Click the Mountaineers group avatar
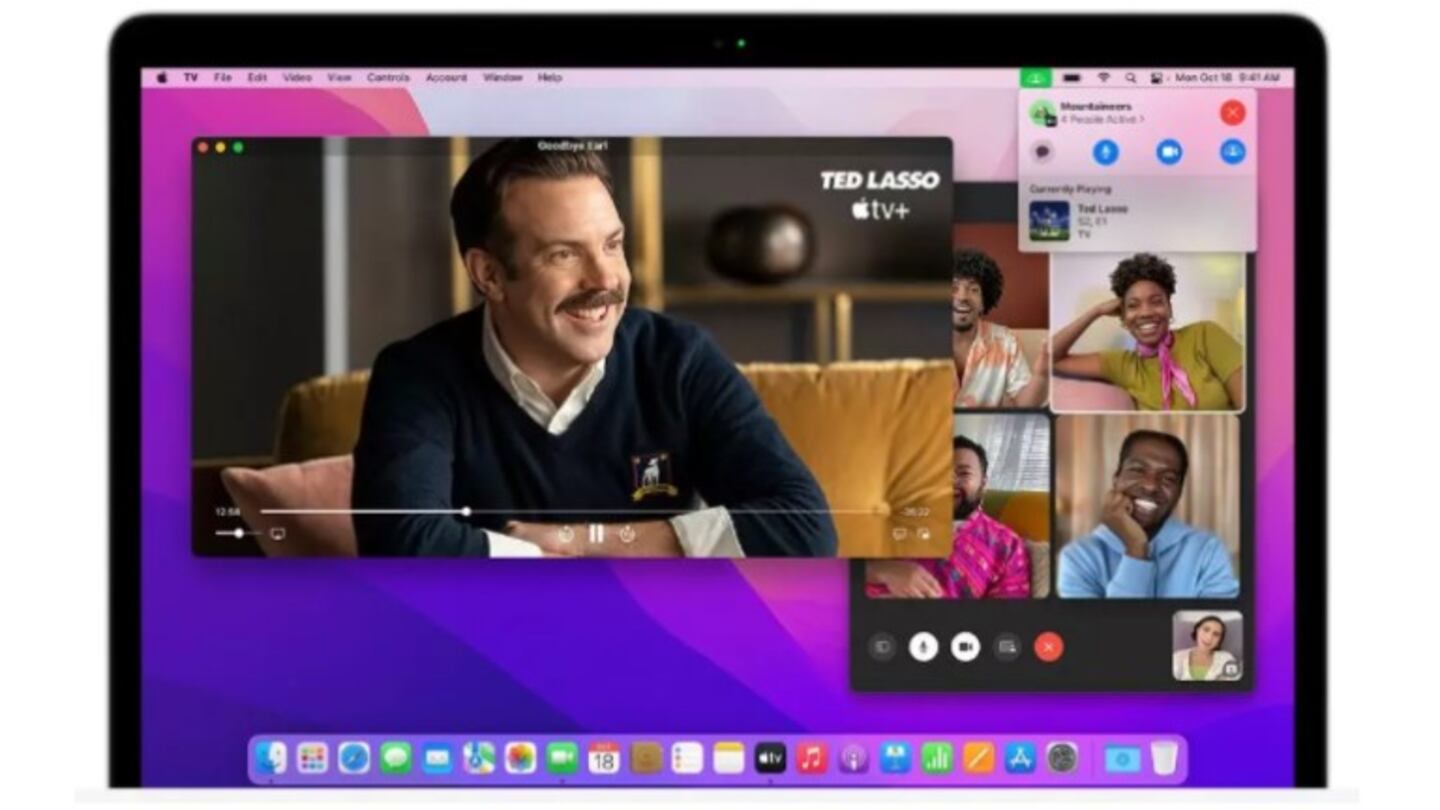The width and height of the screenshot is (1440, 810). [1042, 112]
